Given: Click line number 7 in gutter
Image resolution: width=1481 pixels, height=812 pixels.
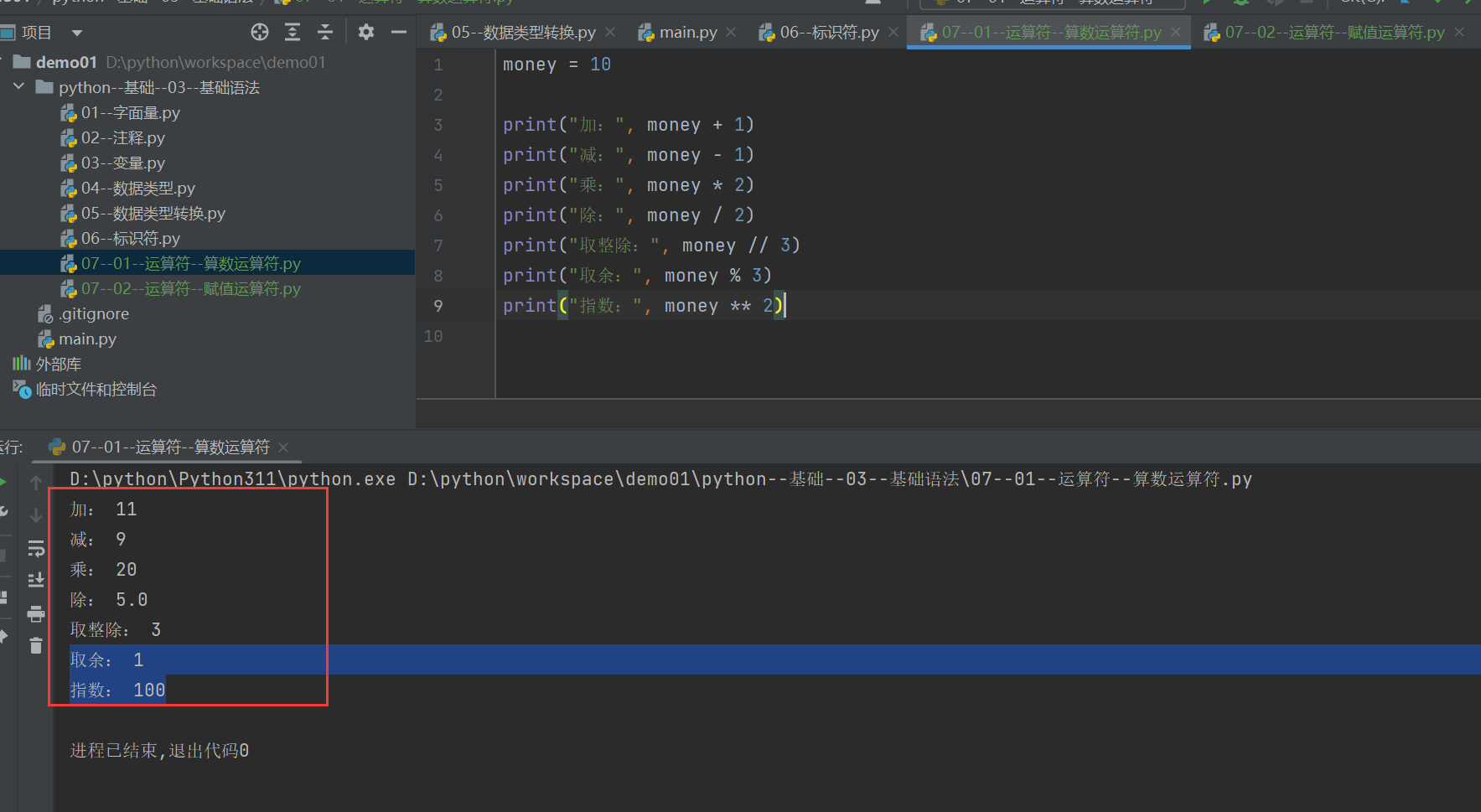Looking at the screenshot, I should (438, 246).
